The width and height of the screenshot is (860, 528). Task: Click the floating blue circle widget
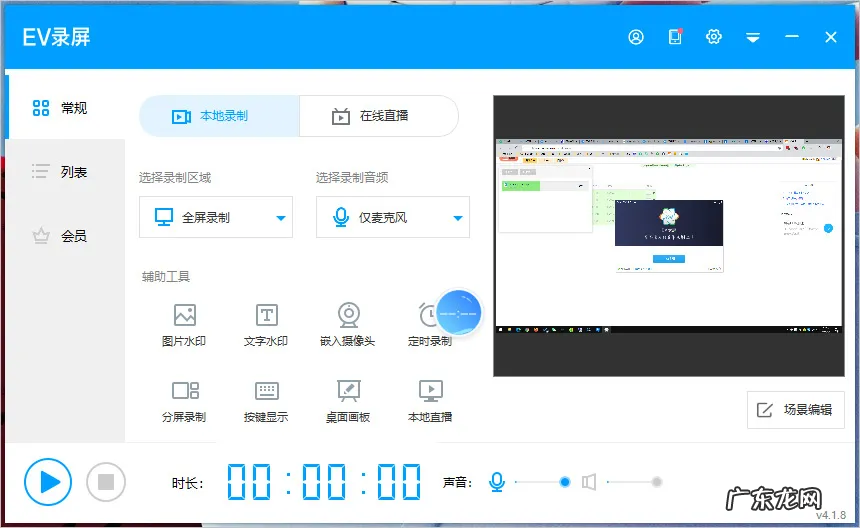[x=459, y=313]
